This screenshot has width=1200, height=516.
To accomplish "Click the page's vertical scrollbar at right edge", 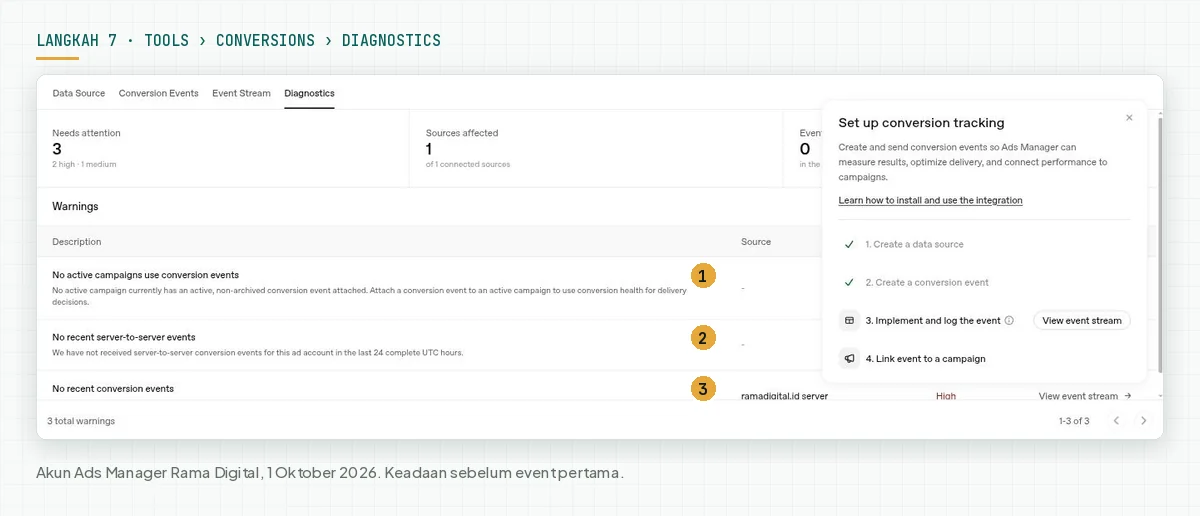I will pos(1160,245).
